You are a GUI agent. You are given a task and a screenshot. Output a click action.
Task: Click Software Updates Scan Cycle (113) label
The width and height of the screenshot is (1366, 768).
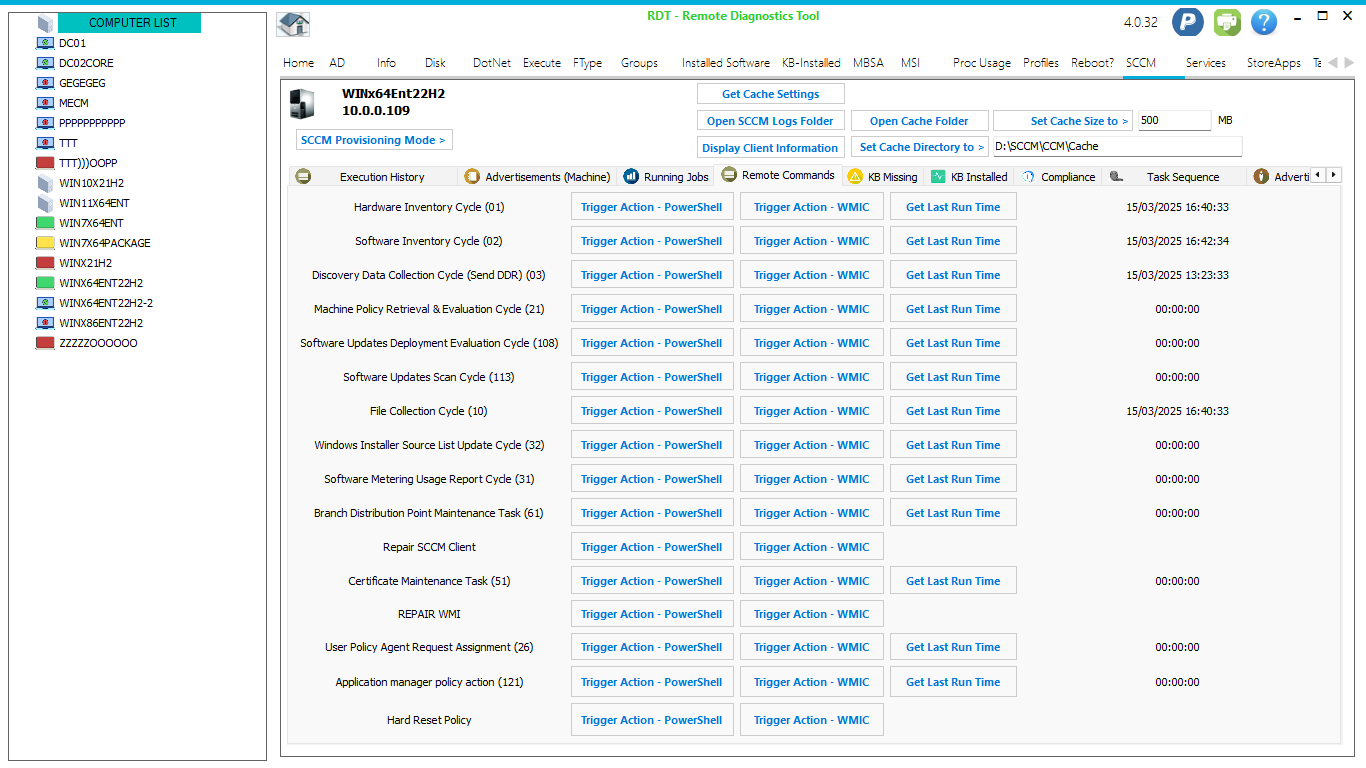[429, 377]
